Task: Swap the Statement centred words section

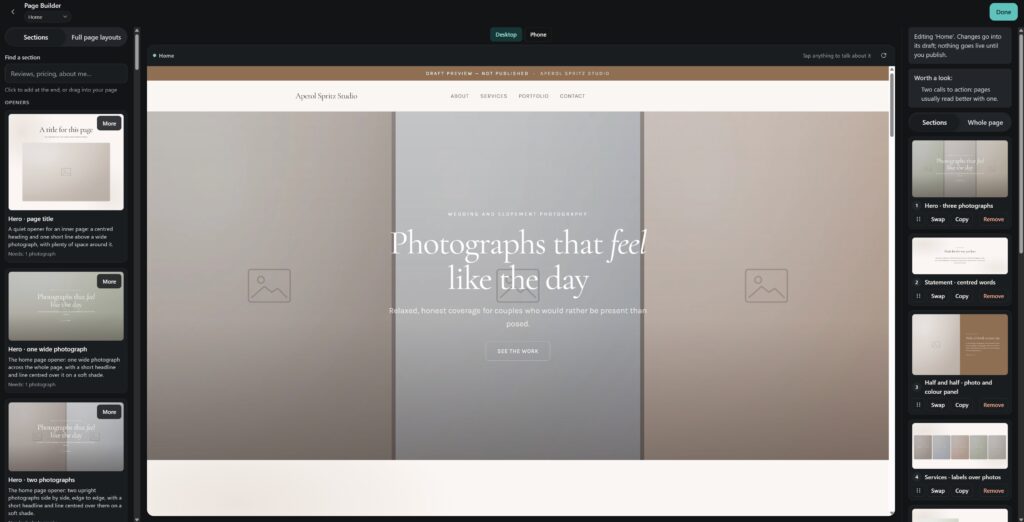Action: click(938, 296)
